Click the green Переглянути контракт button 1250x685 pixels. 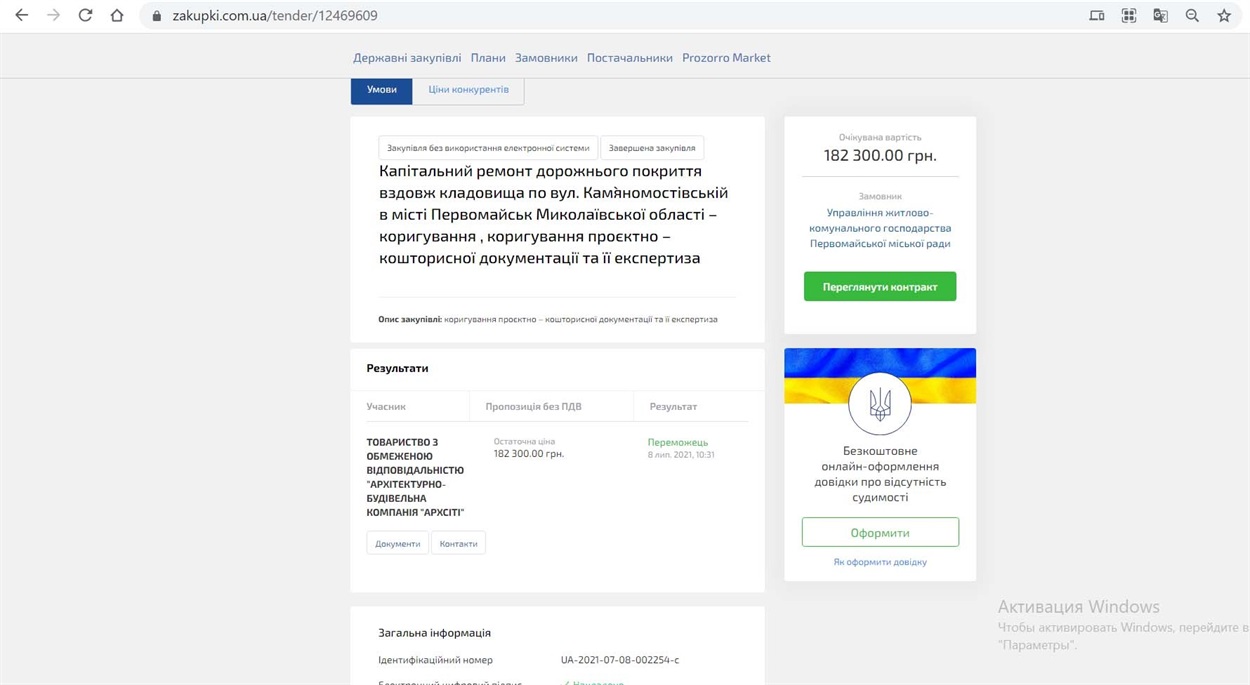[880, 287]
